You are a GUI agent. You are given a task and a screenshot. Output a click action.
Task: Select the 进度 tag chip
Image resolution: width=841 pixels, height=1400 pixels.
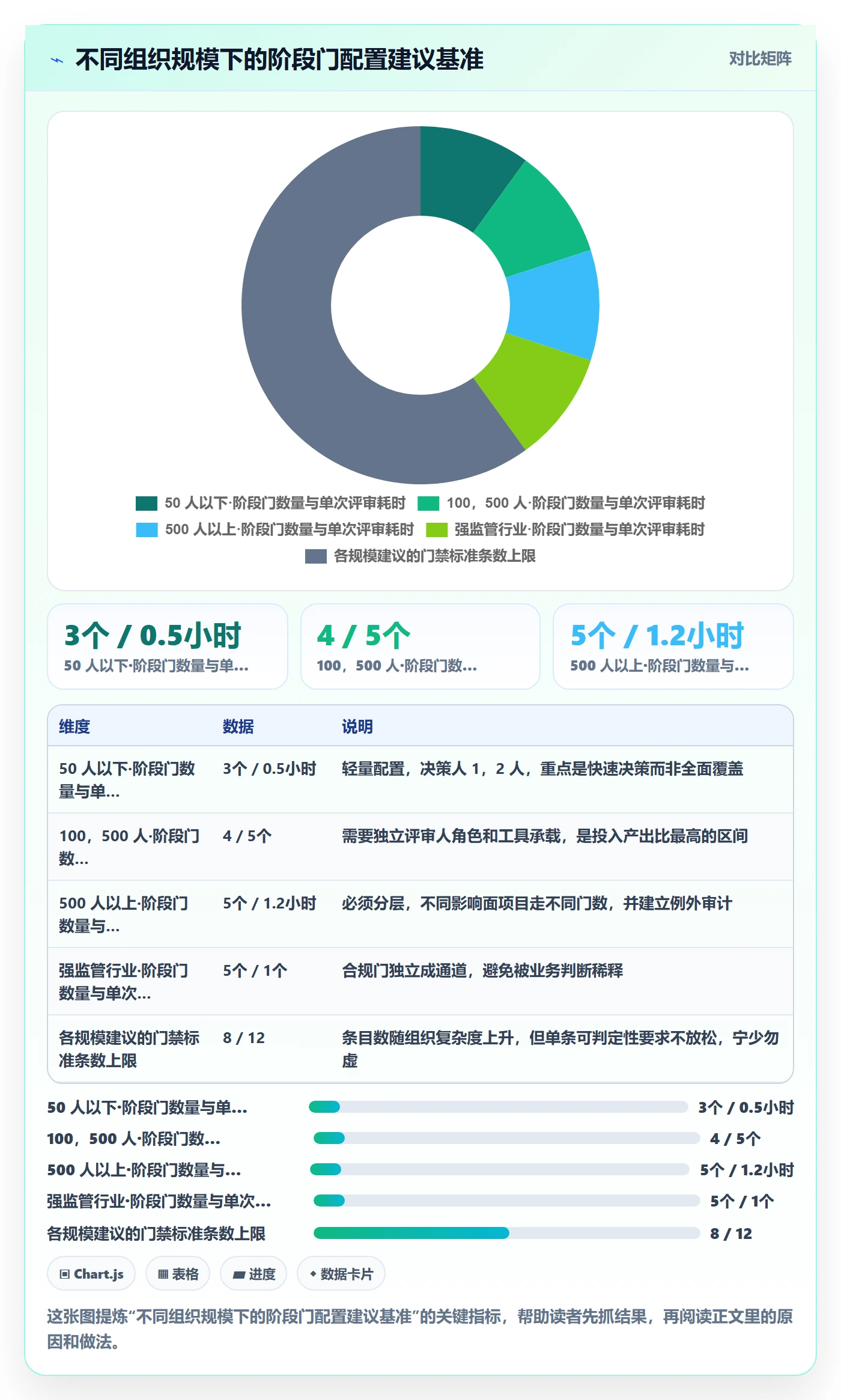(254, 1274)
